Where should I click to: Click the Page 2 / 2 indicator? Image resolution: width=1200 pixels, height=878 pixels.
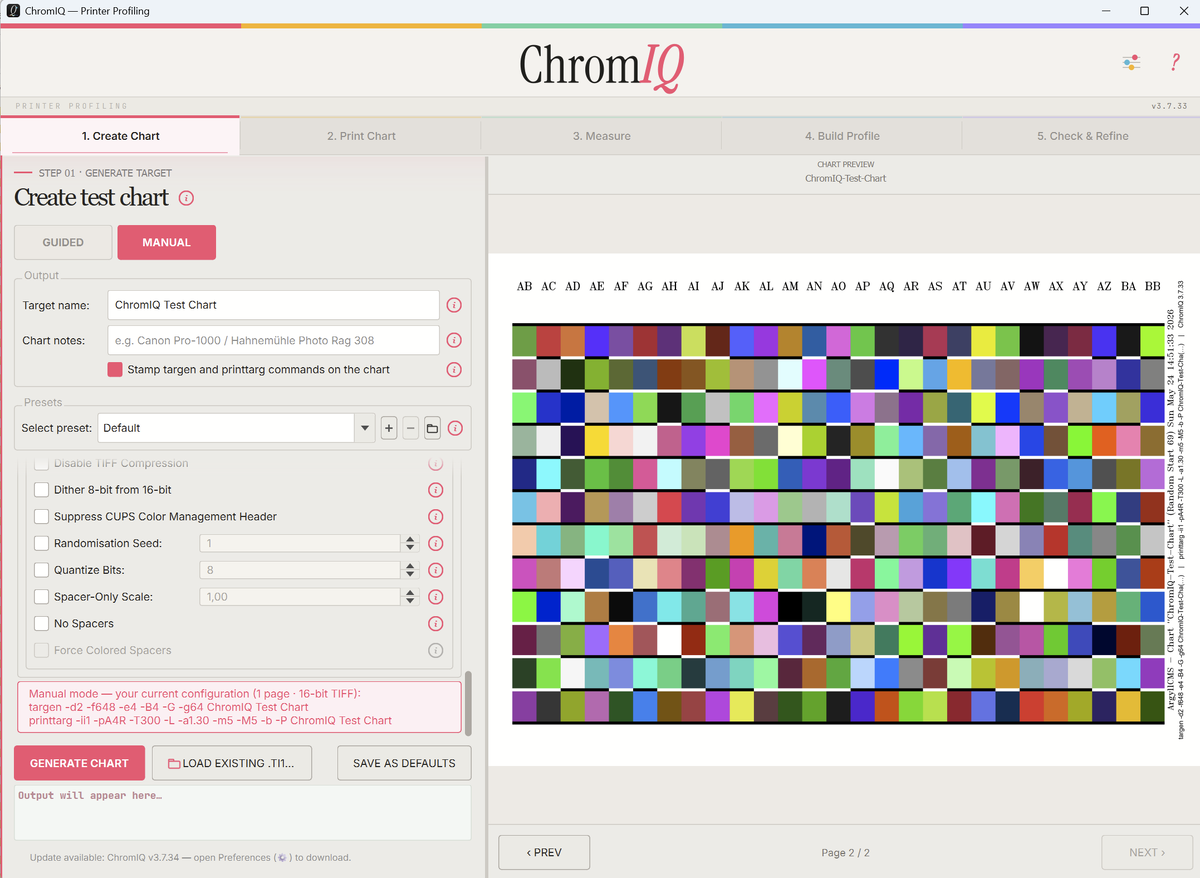(845, 853)
